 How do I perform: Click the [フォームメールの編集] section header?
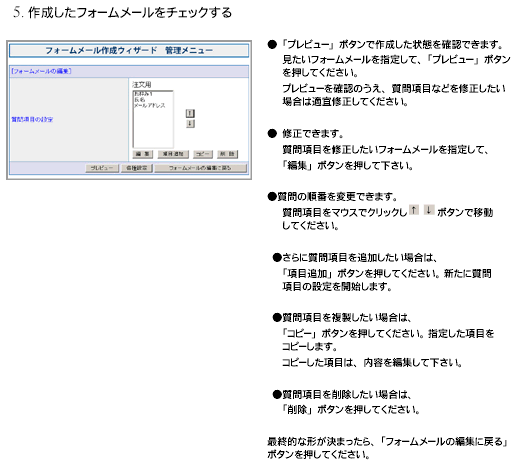coord(41,71)
